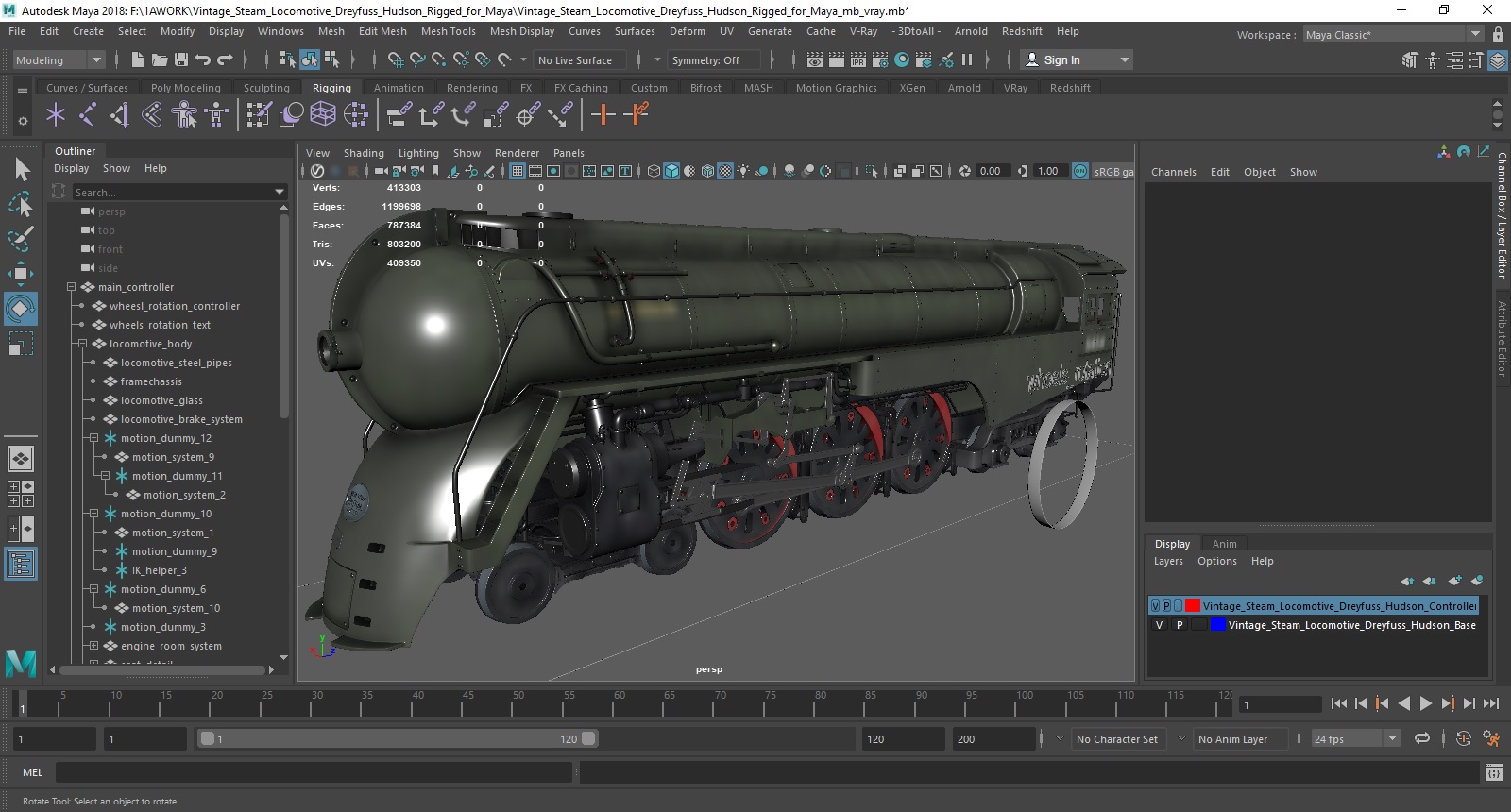This screenshot has width=1511, height=812.
Task: Toggle loop playback mode icon
Action: (1422, 738)
